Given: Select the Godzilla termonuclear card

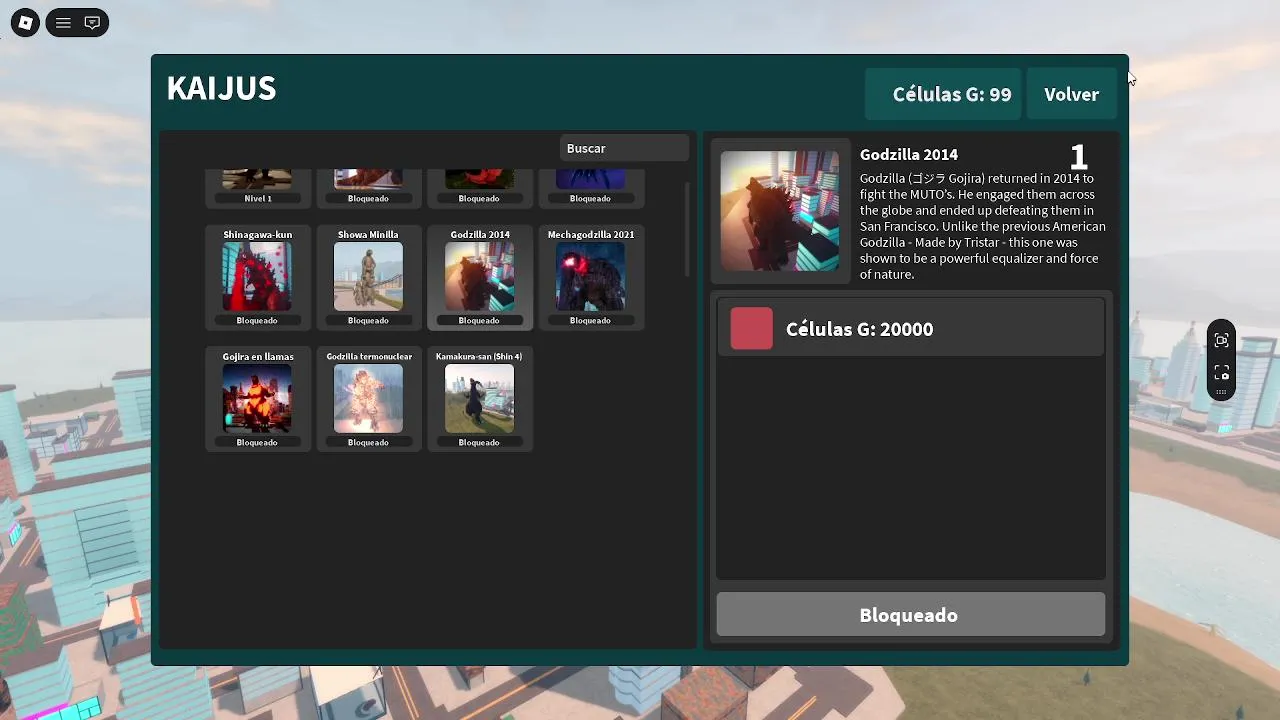Looking at the screenshot, I should [x=368, y=399].
